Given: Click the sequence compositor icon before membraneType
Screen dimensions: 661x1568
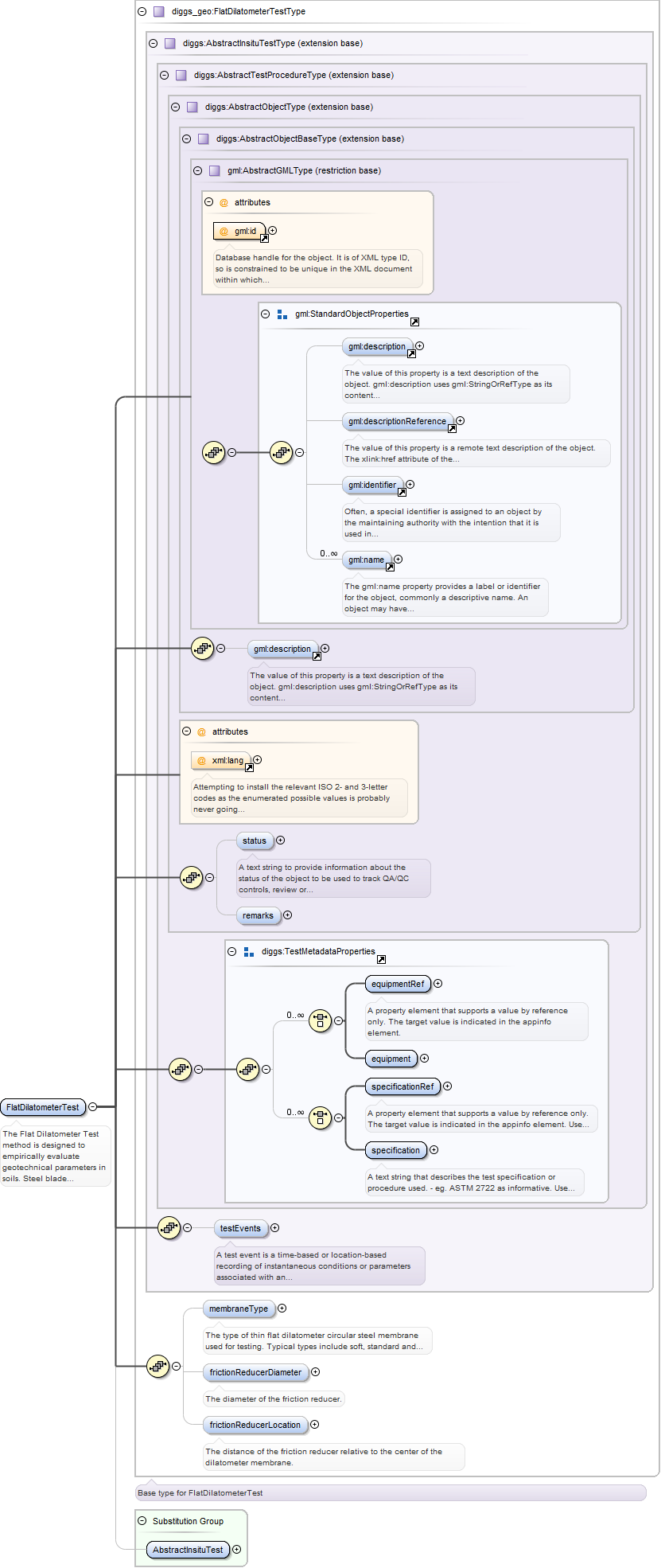Looking at the screenshot, I should click(157, 1367).
